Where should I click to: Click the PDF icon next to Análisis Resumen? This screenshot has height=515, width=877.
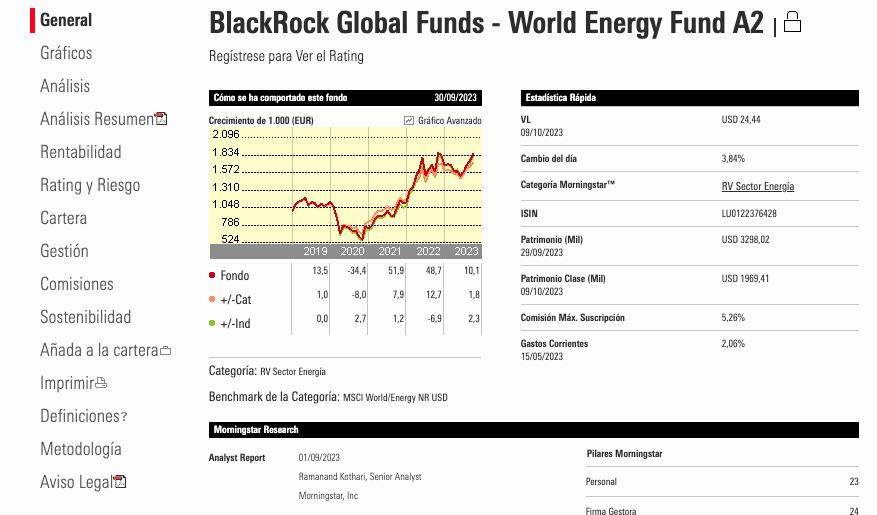point(161,119)
